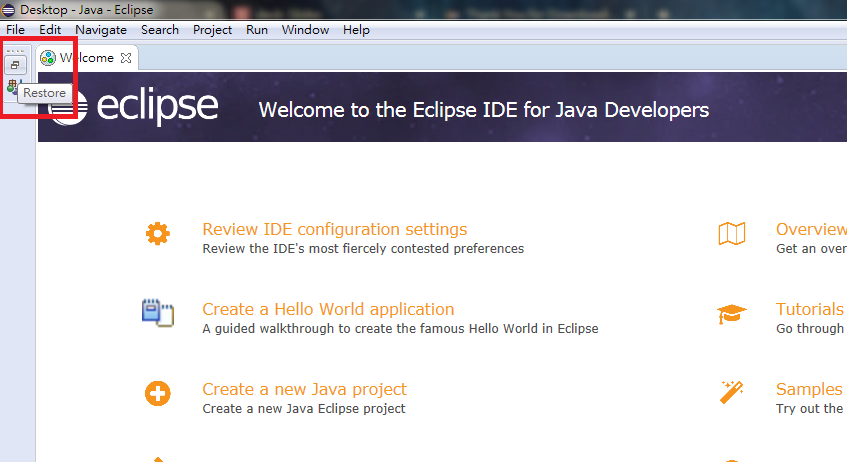Open the Tutorials link
Screen dimensions: 847x462
[810, 309]
